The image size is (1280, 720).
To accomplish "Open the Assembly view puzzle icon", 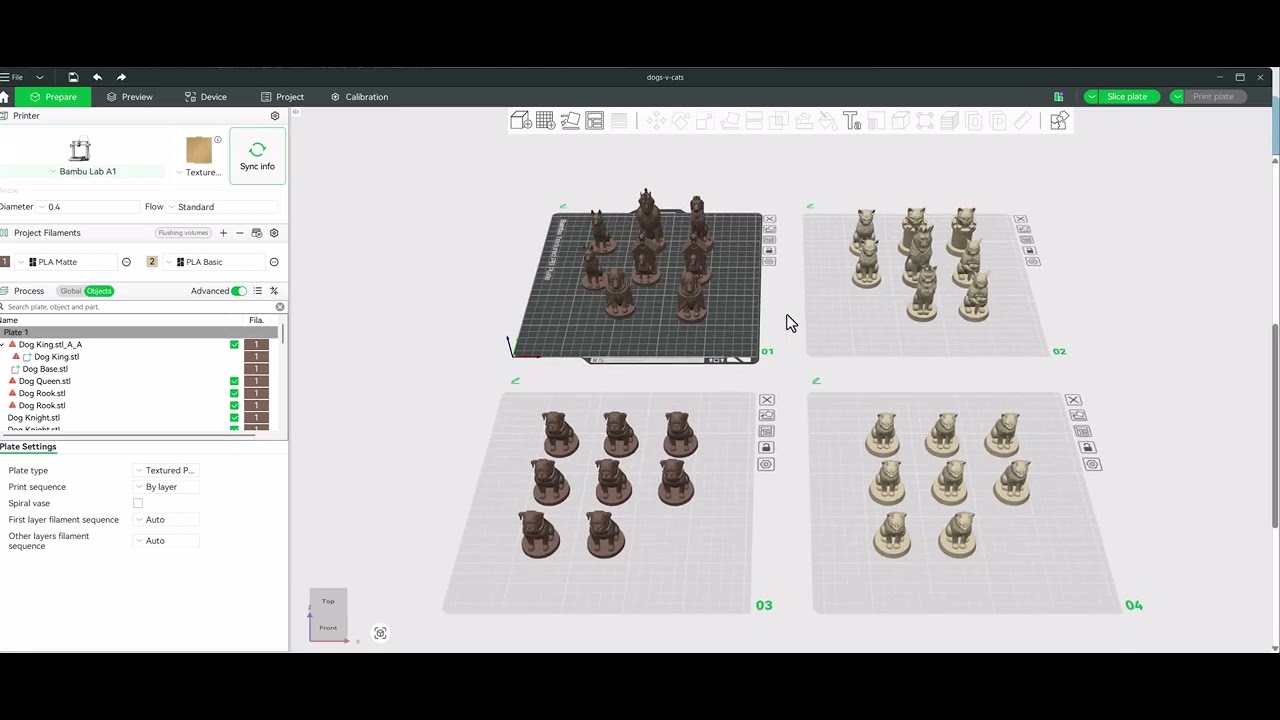I will click(1059, 121).
